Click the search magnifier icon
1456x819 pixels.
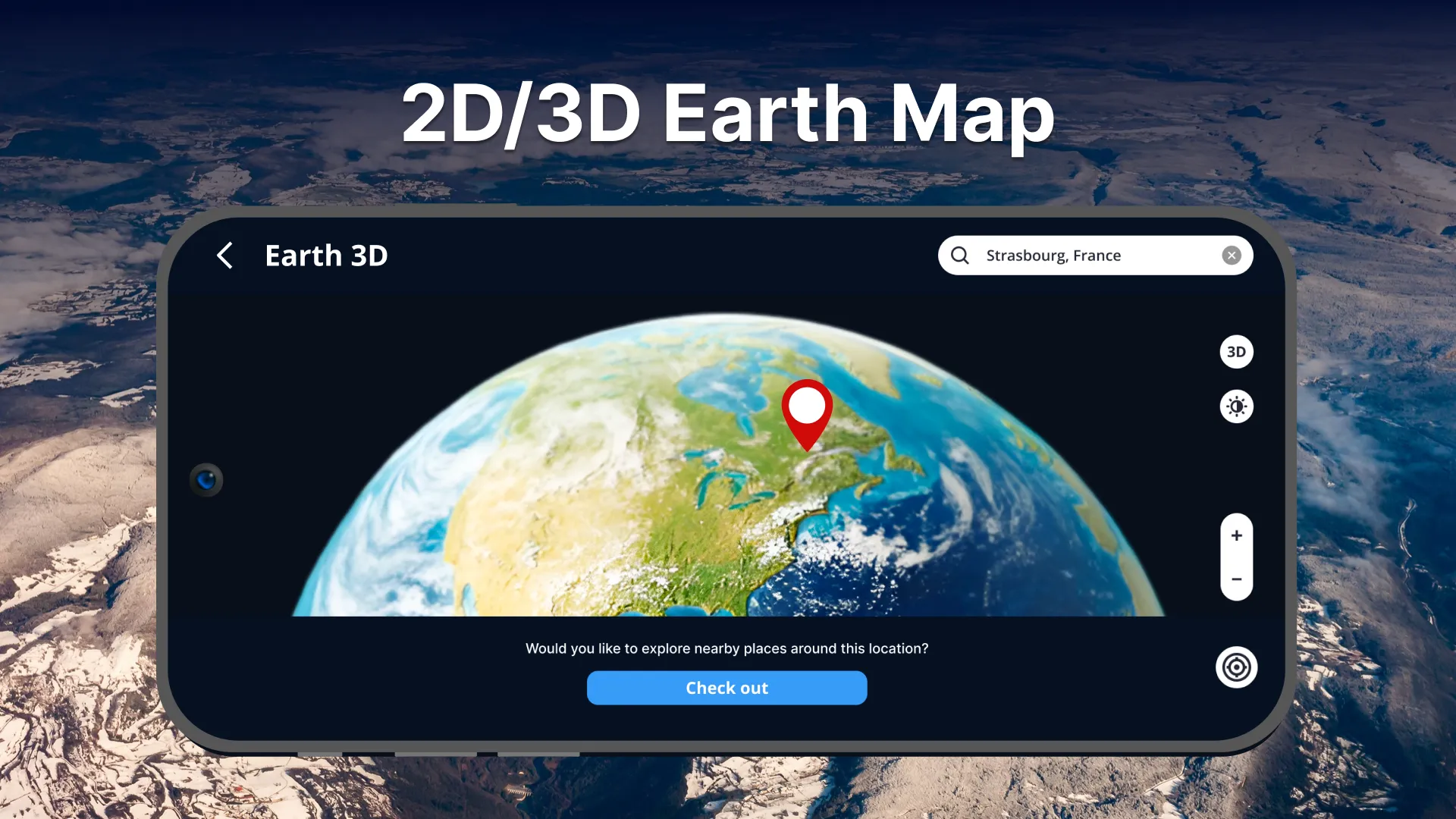[x=960, y=256]
